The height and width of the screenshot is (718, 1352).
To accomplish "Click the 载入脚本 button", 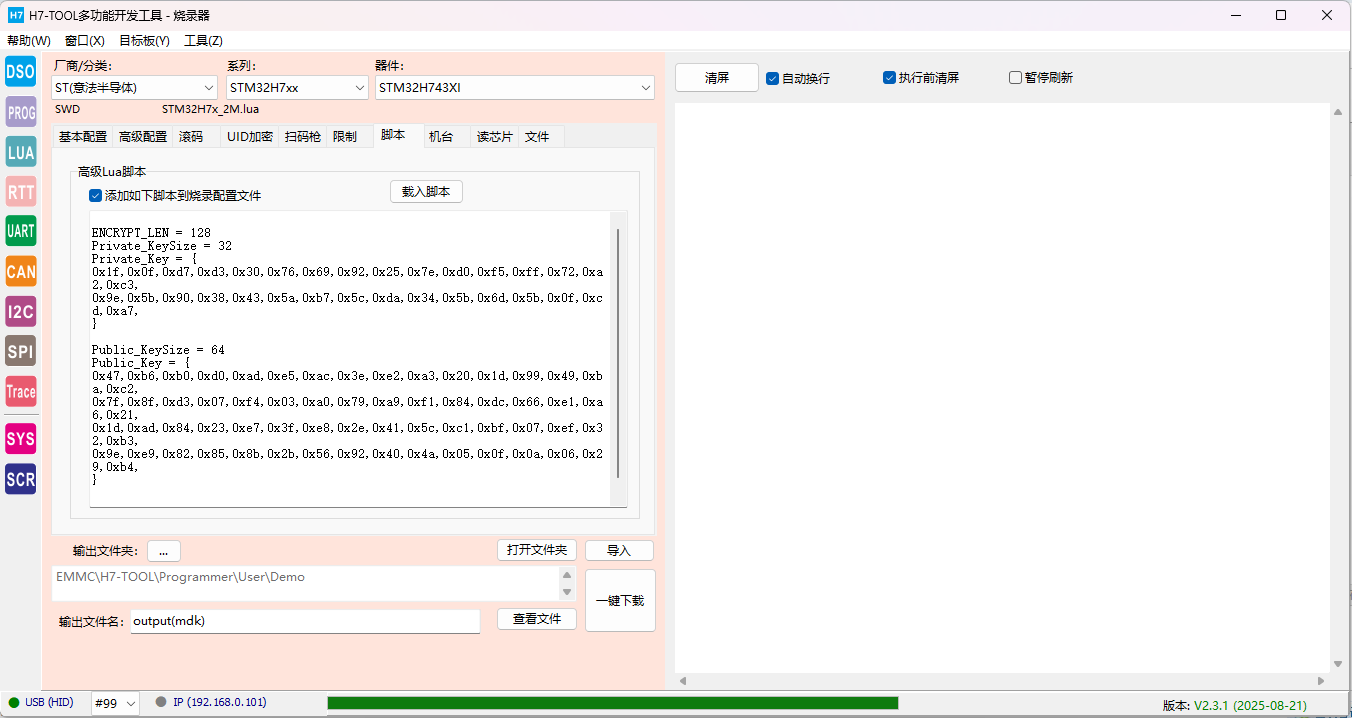I will tap(426, 192).
